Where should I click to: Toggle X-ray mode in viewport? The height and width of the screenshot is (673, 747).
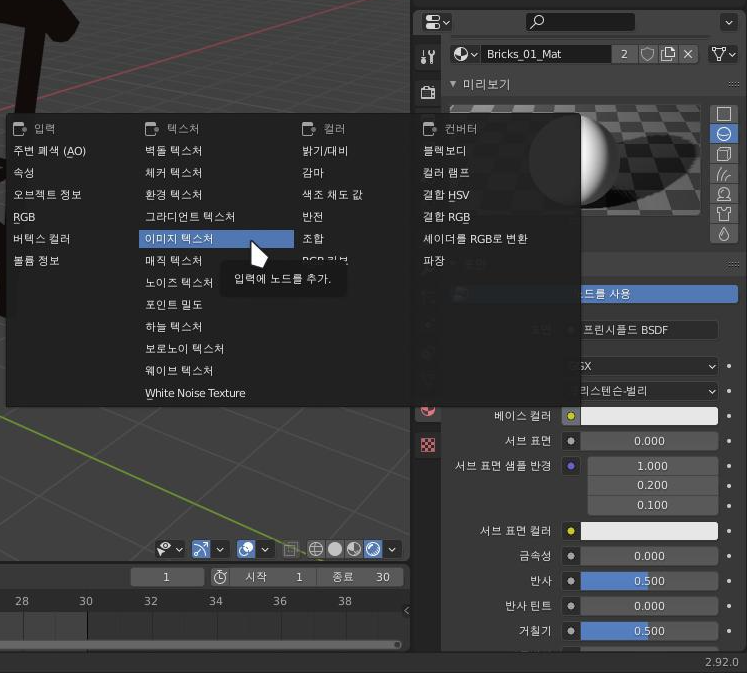click(290, 549)
